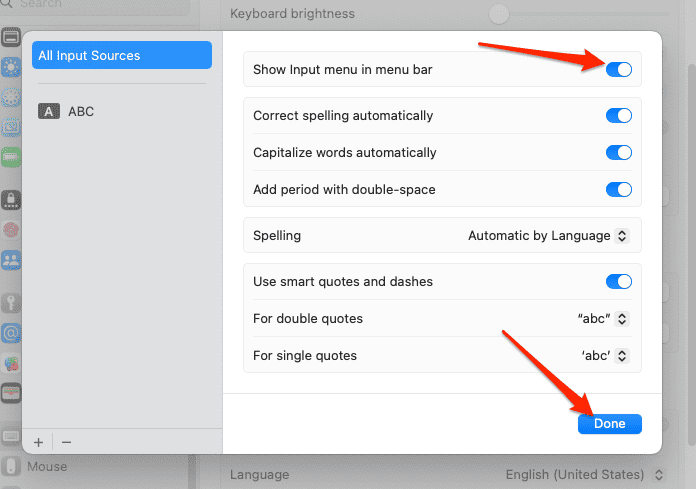Open the Spelling Automatic by Language dropdown
The image size is (696, 489).
tap(549, 236)
